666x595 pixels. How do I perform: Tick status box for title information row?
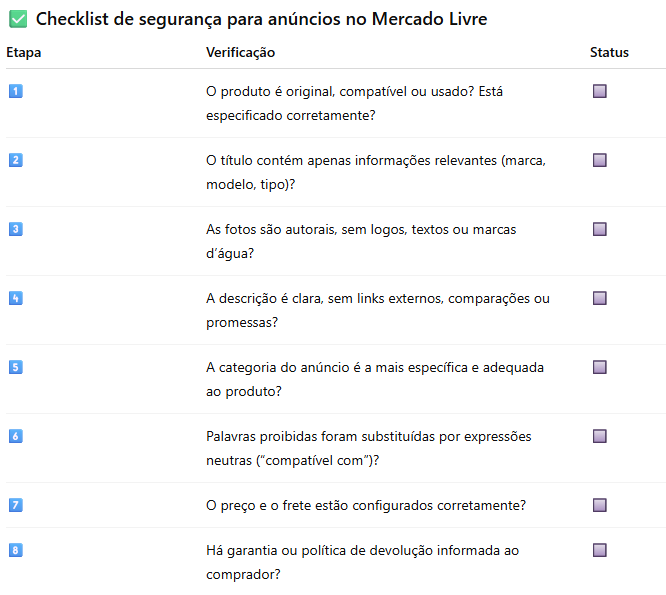pos(600,160)
